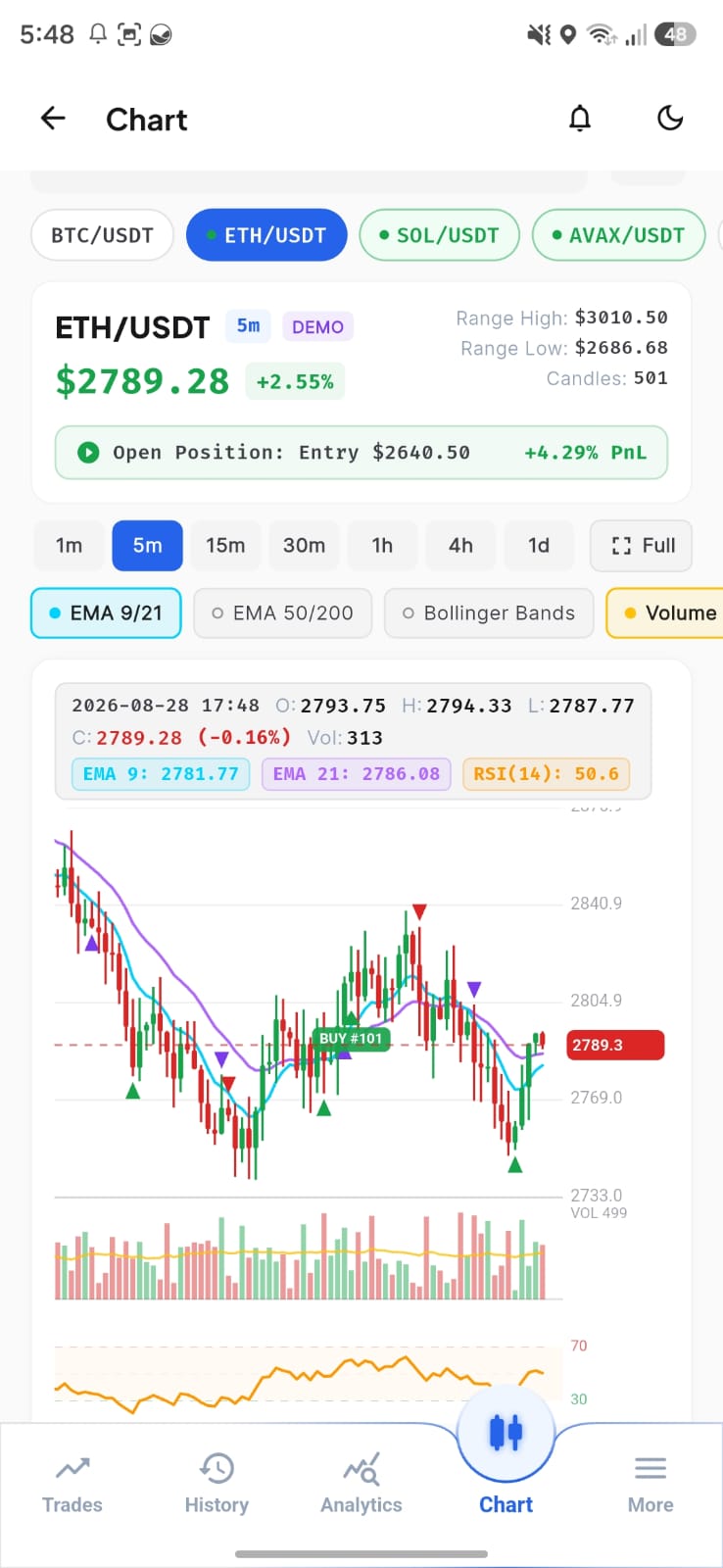Tap the back arrow icon
Screen dimensions: 723x1568
click(53, 119)
